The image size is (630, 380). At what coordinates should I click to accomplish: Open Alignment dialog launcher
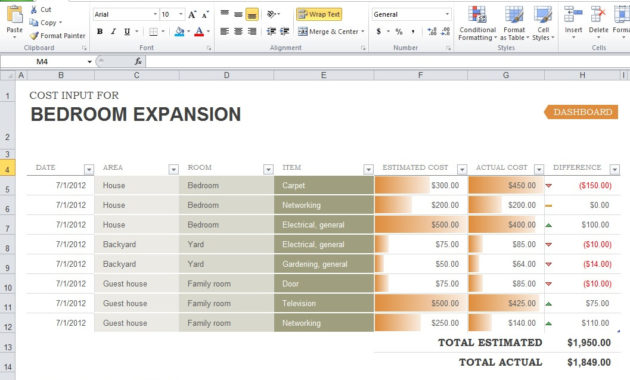pos(363,48)
